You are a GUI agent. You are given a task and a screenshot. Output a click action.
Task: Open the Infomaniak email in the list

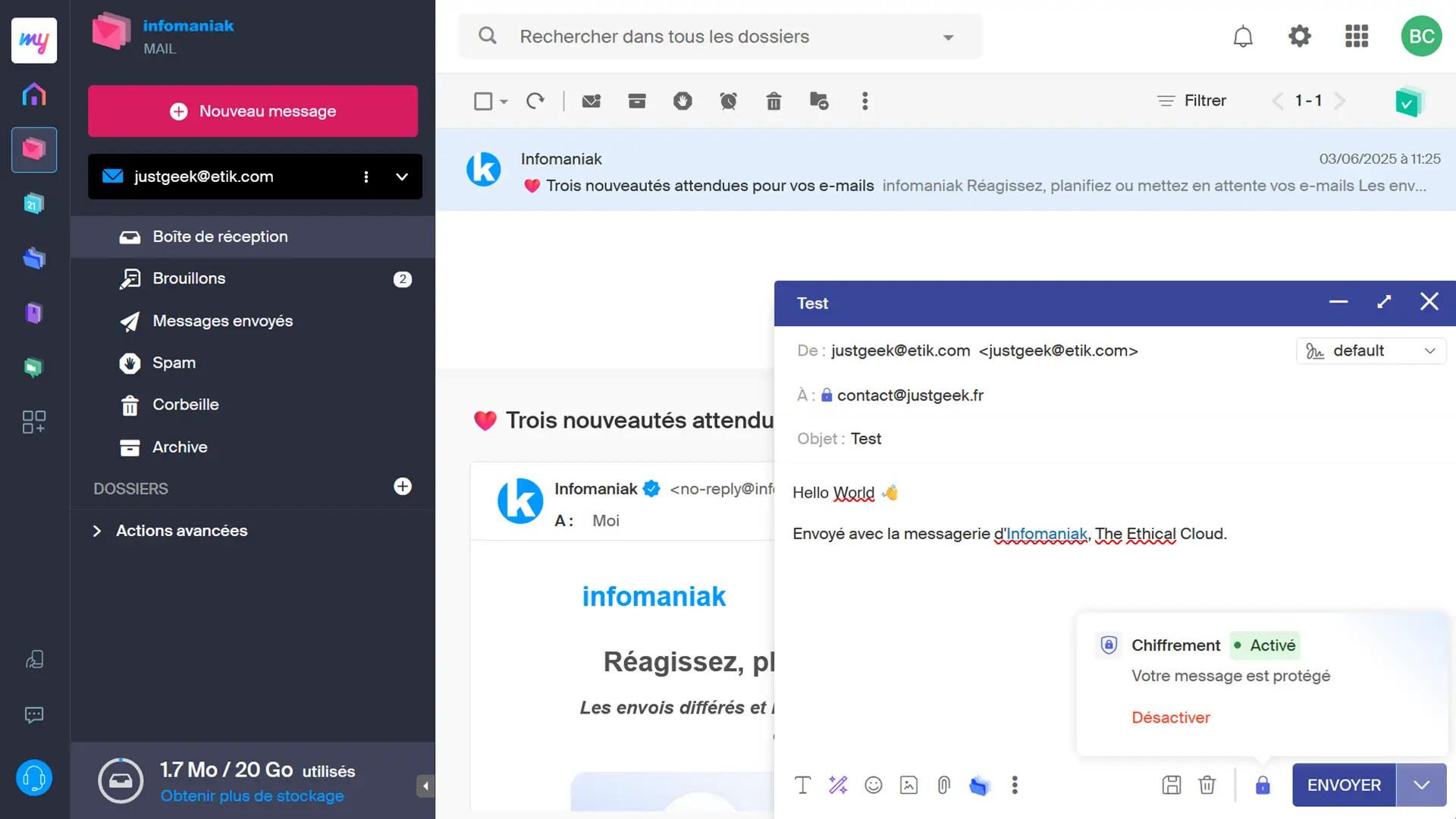(x=946, y=170)
